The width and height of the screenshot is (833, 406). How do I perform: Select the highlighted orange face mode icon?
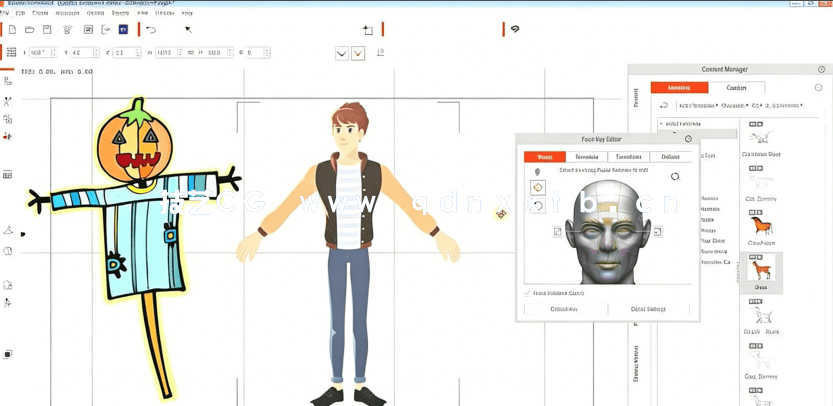[538, 188]
